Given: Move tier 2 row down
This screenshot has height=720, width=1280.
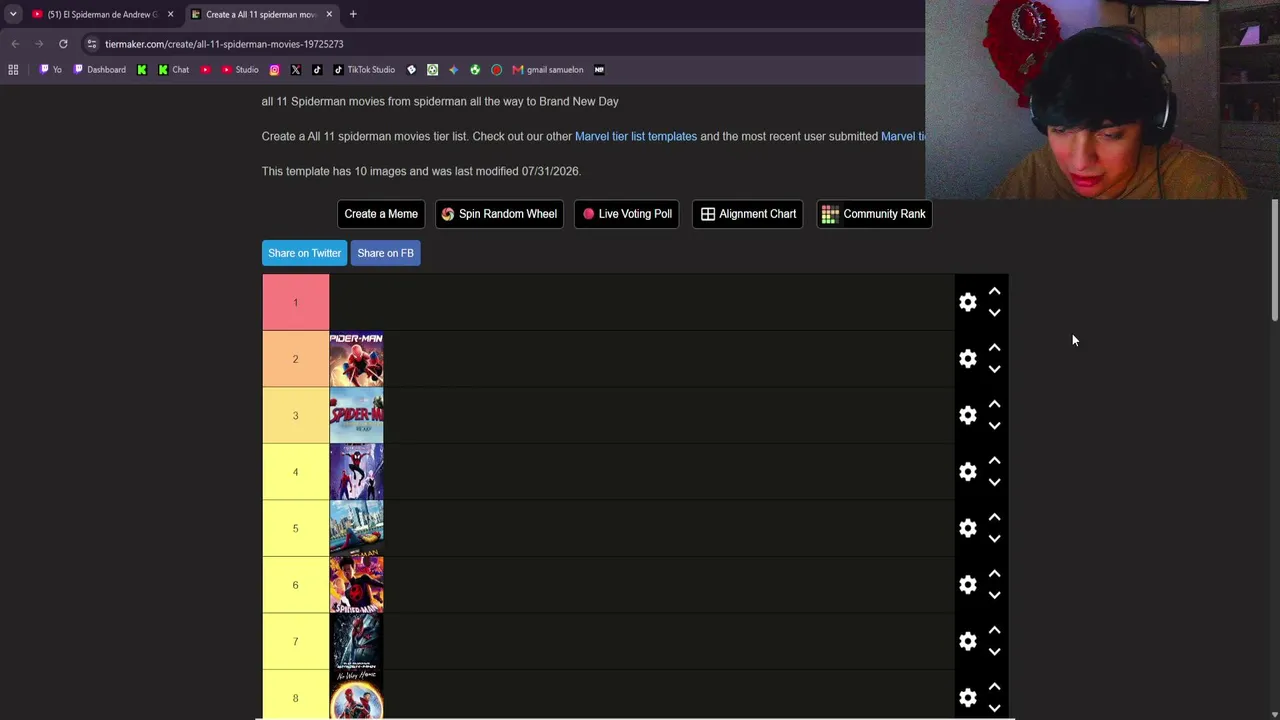Looking at the screenshot, I should tap(994, 369).
